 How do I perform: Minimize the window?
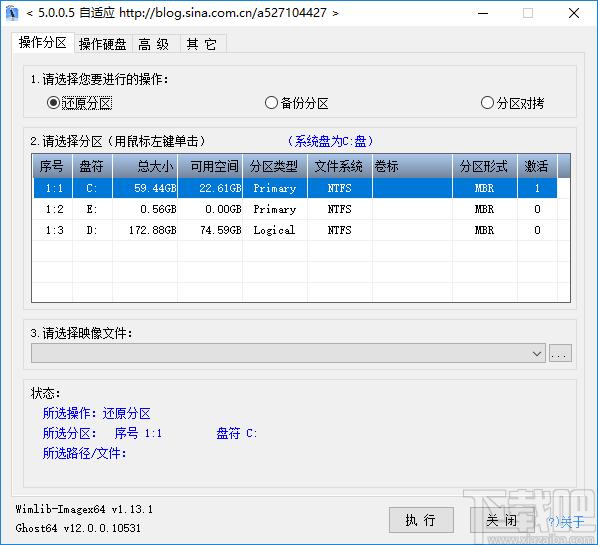483,13
